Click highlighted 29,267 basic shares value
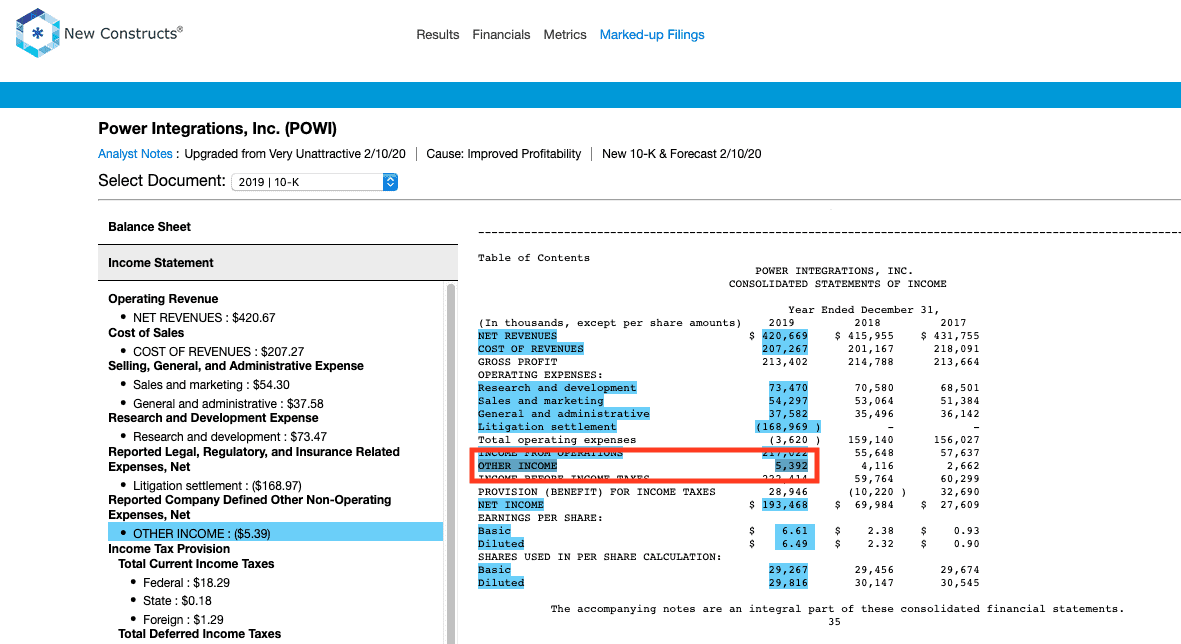Image resolution: width=1181 pixels, height=644 pixels. pyautogui.click(x=788, y=570)
